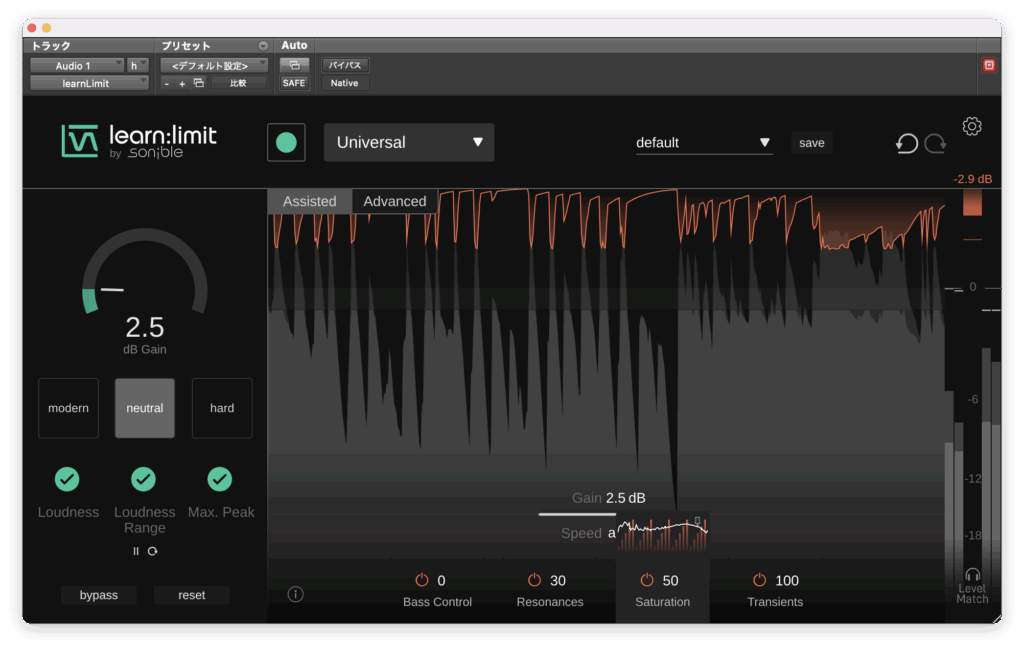Toggle the Resonances power icon

[534, 580]
